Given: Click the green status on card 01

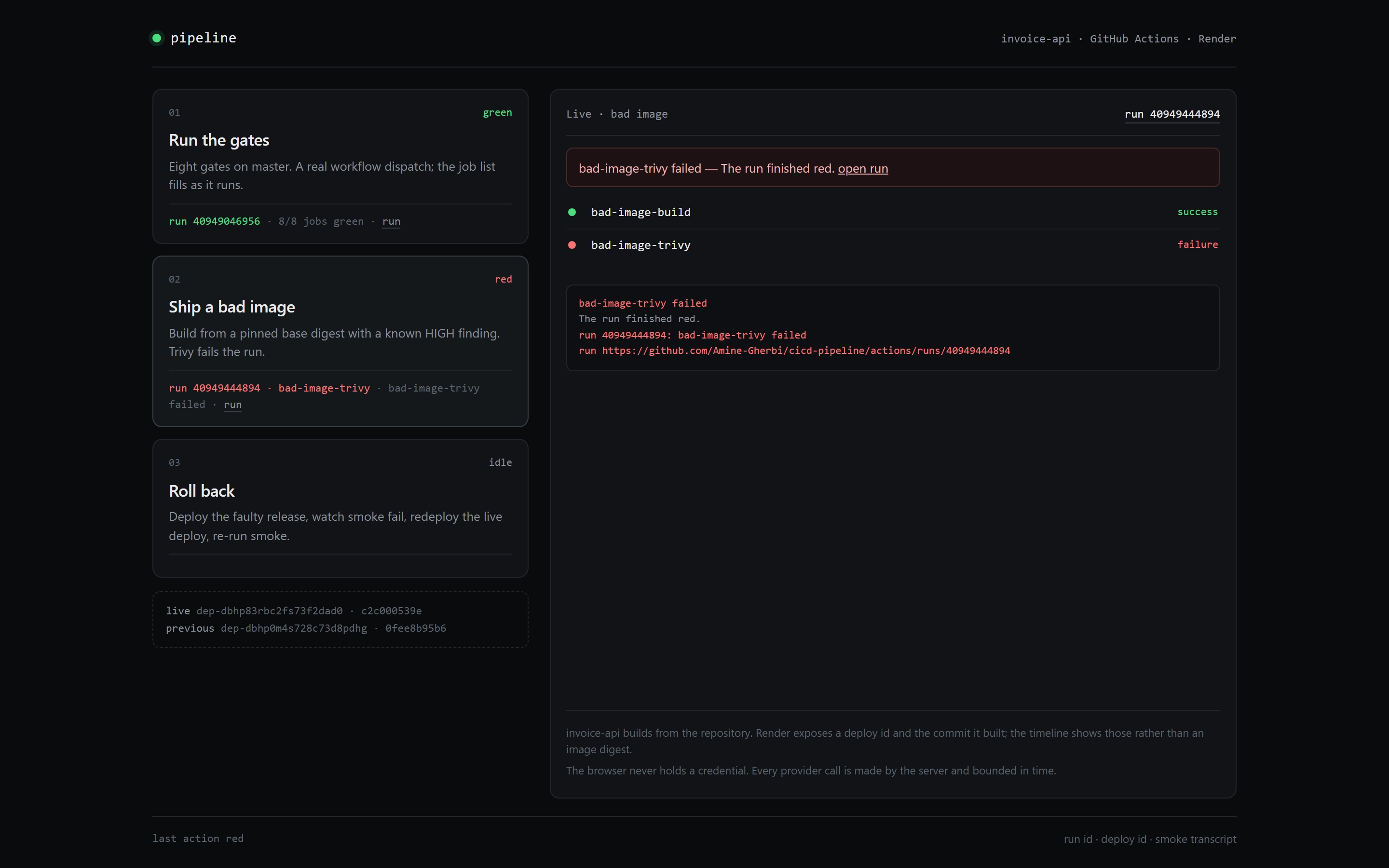Looking at the screenshot, I should click(x=497, y=112).
